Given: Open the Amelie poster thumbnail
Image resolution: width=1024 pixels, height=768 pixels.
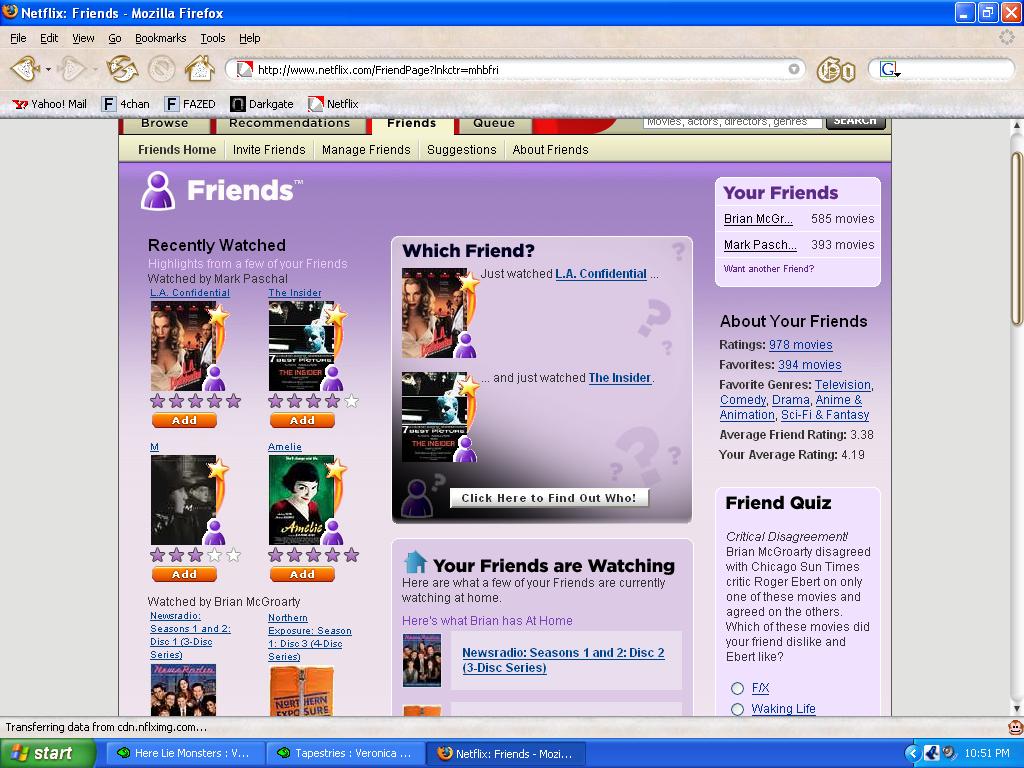Looking at the screenshot, I should point(302,500).
